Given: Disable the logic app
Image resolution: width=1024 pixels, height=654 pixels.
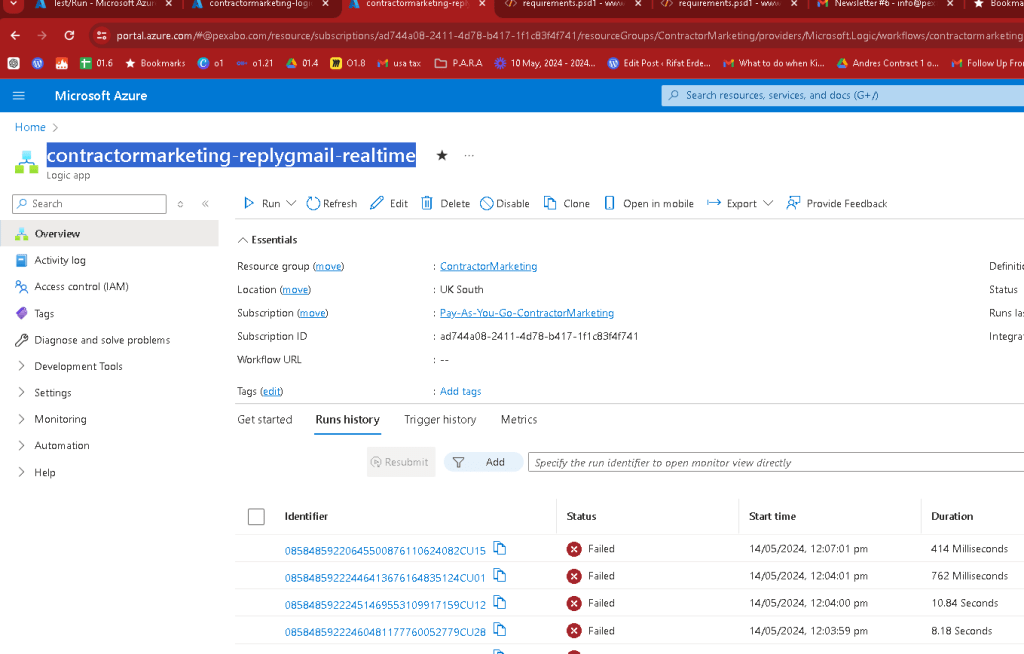Looking at the screenshot, I should (505, 203).
